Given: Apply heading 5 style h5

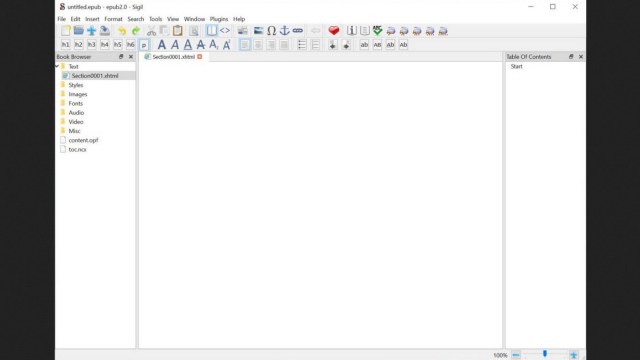Looking at the screenshot, I should (118, 45).
